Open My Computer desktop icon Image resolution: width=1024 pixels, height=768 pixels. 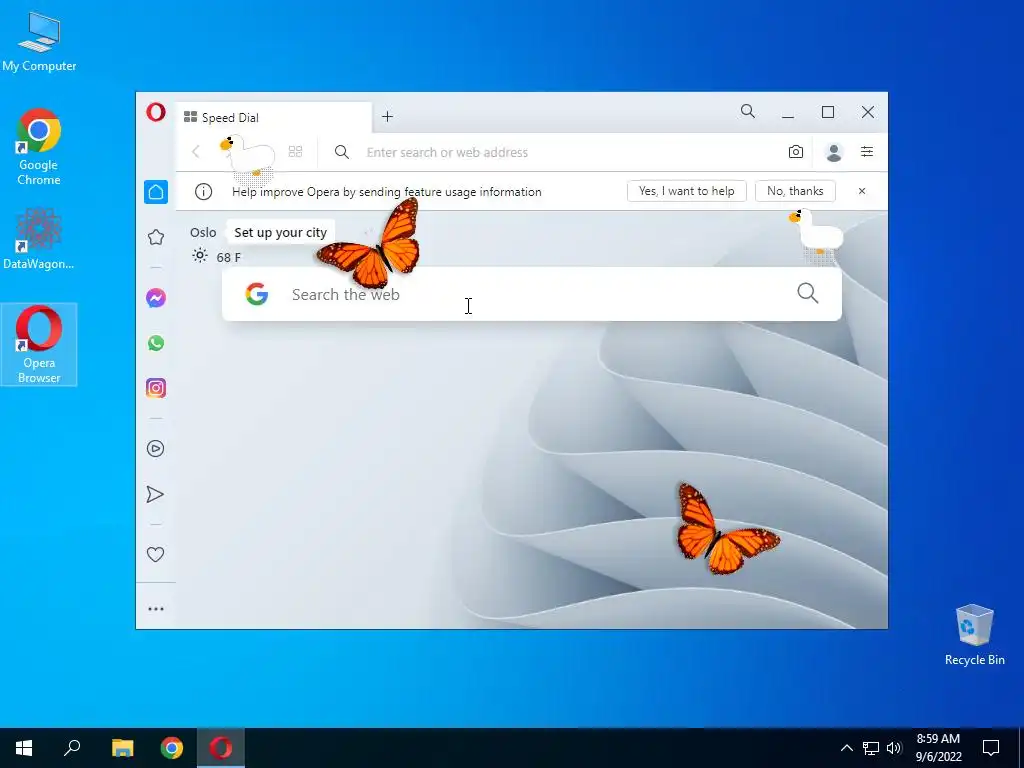click(39, 42)
